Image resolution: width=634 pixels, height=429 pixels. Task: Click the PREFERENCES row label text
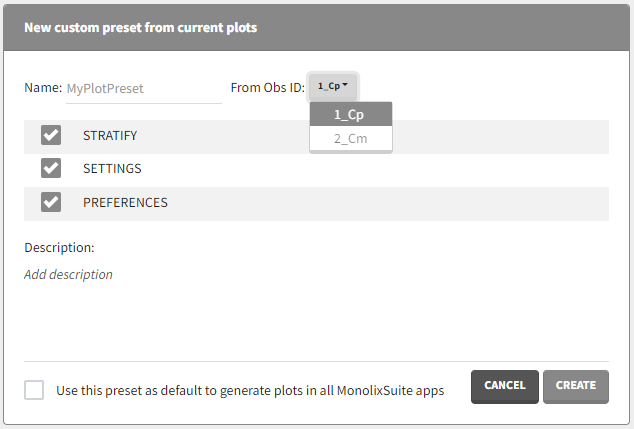click(x=125, y=202)
